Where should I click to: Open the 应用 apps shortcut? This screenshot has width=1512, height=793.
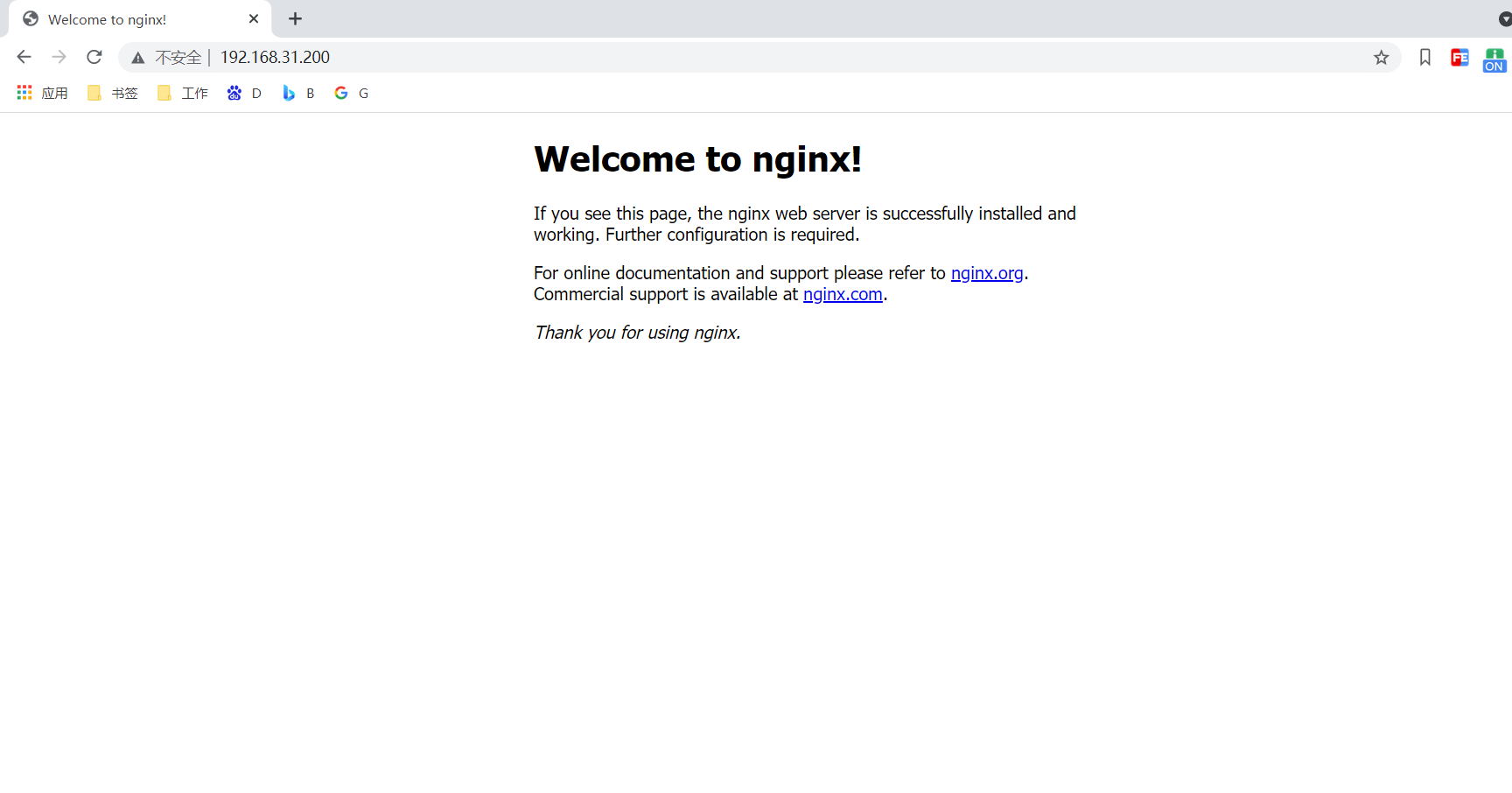tap(42, 93)
